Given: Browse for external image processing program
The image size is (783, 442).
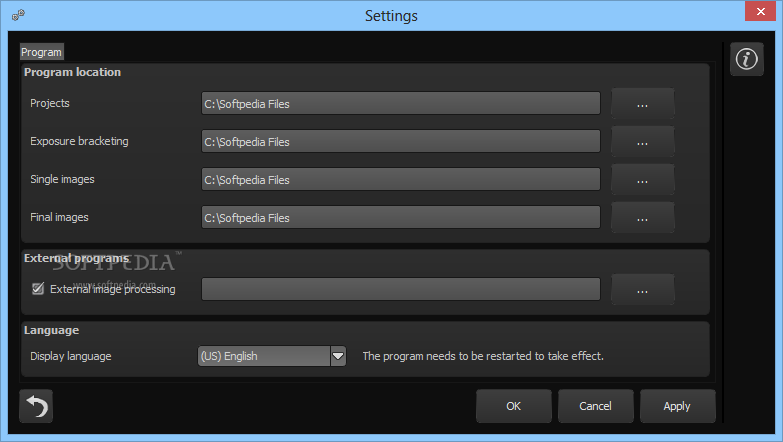Looking at the screenshot, I should [x=642, y=290].
